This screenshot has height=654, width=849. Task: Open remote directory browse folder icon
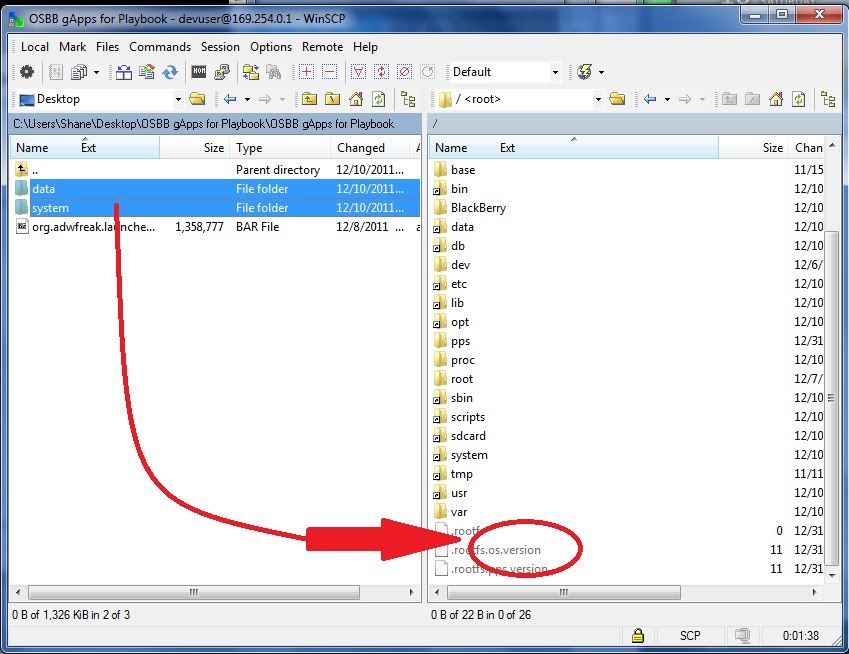[617, 99]
